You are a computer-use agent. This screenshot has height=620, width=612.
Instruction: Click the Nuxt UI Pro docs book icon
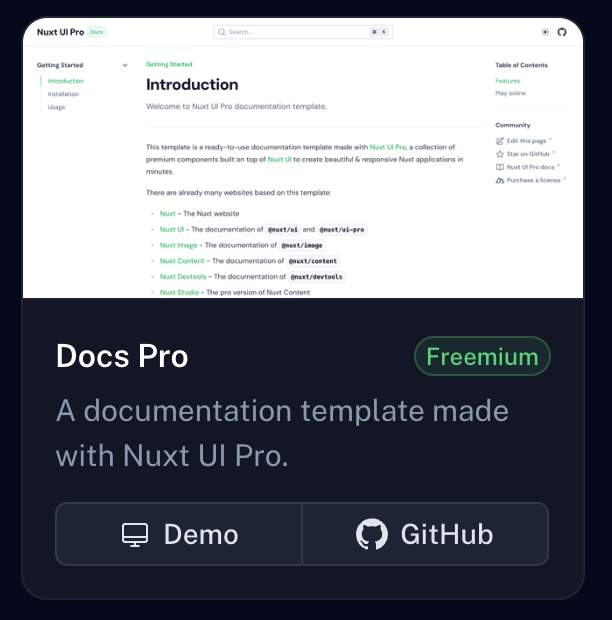click(500, 167)
